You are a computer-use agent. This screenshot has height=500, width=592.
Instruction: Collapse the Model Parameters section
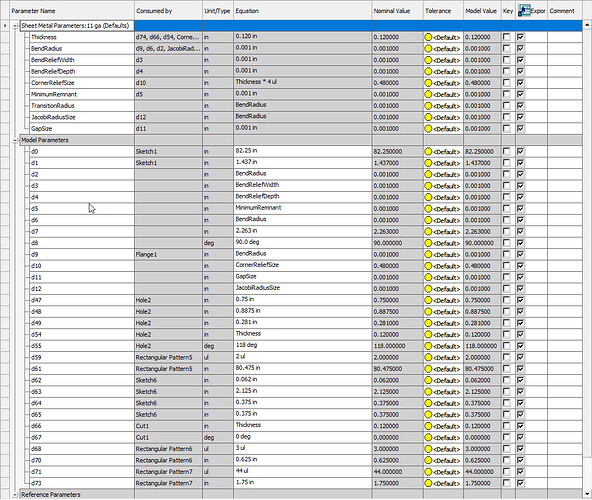pos(15,140)
